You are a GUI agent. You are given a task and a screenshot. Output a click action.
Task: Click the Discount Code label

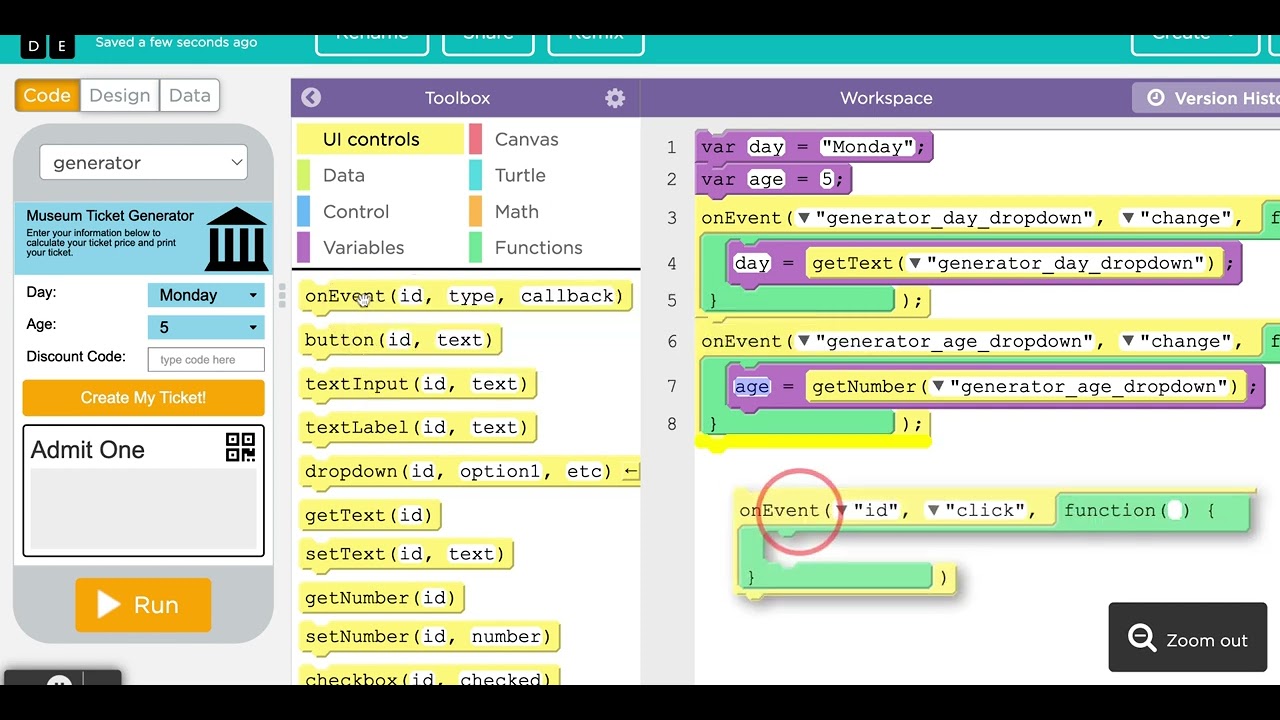(x=76, y=356)
